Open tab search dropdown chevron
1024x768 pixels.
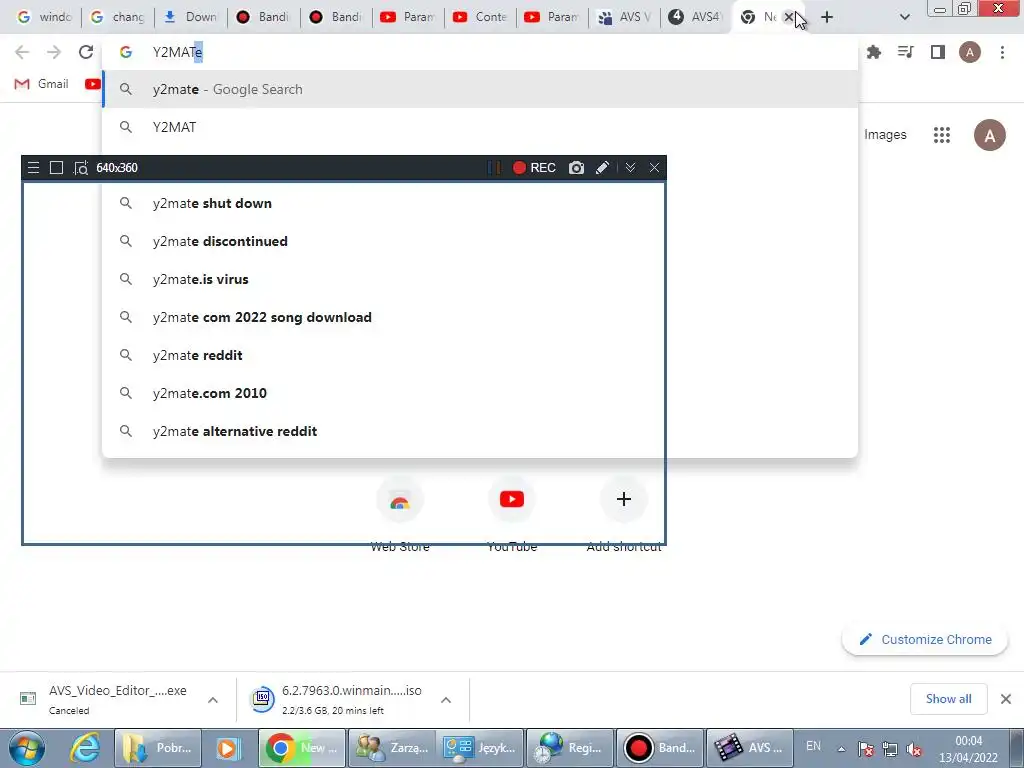click(x=904, y=17)
